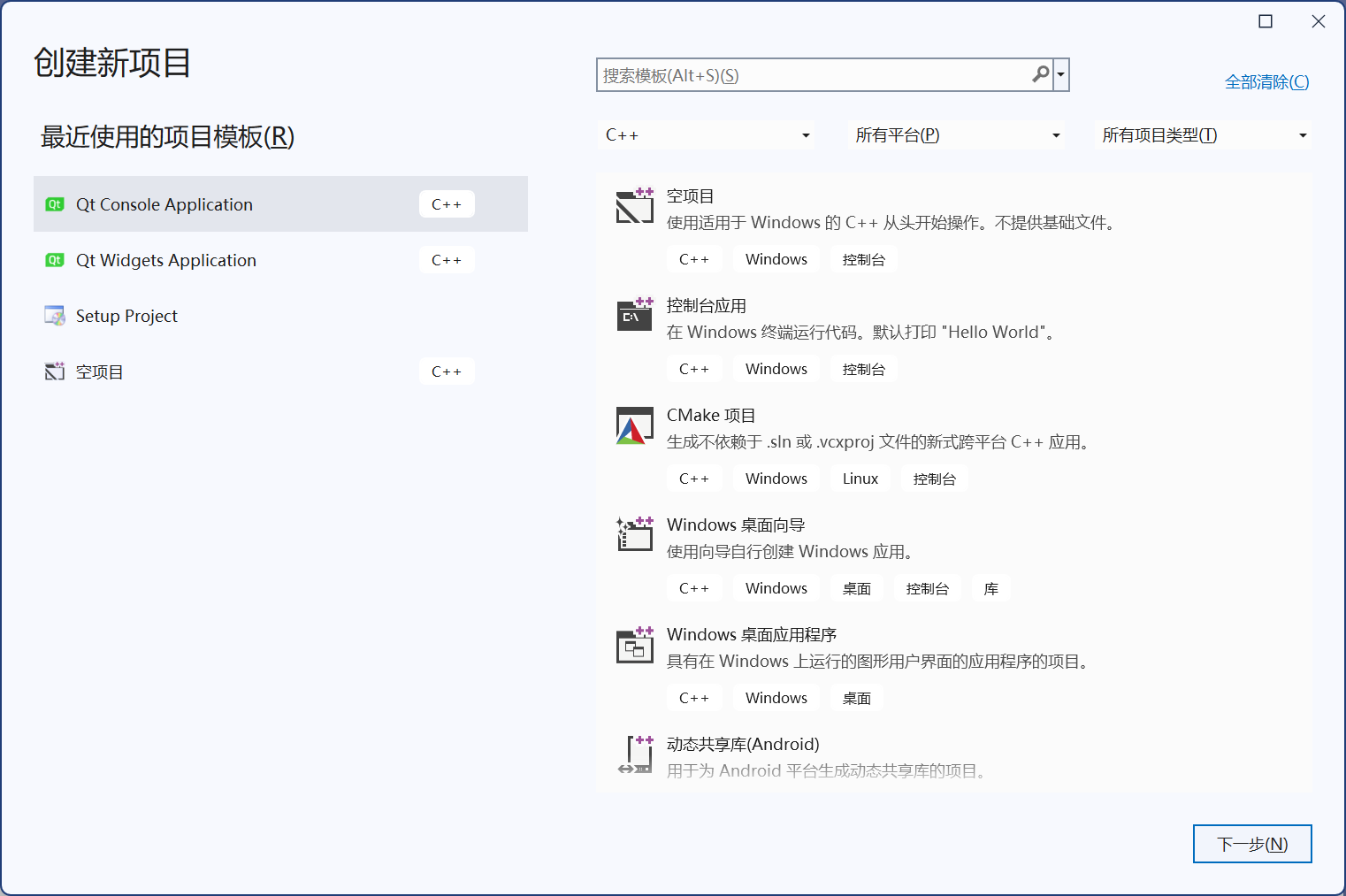The image size is (1346, 896).
Task: Click the C++ tag on recent 空项目 row
Action: pos(447,371)
